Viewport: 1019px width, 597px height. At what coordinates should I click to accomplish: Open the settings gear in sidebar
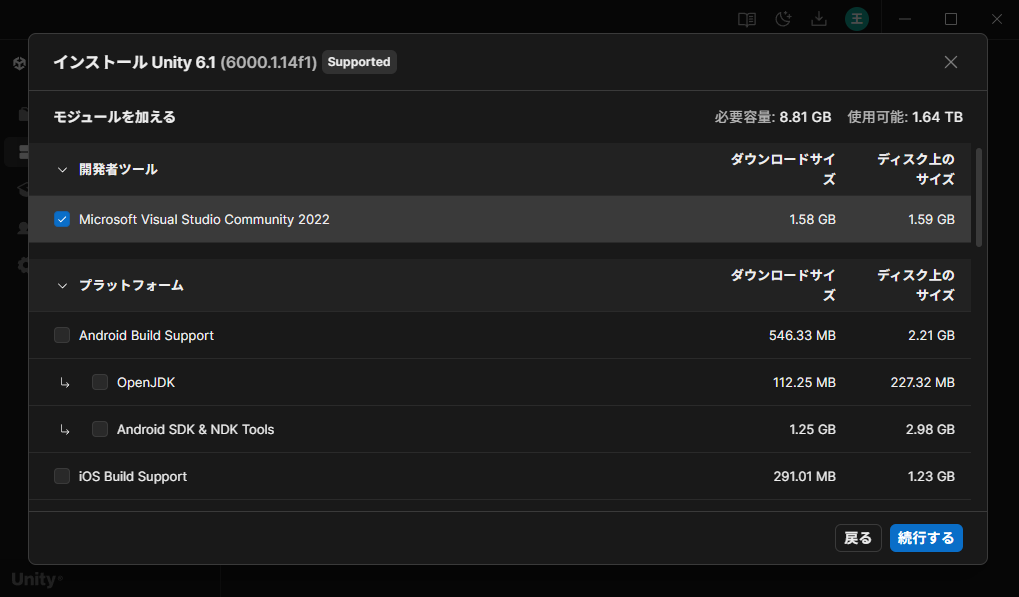[23, 264]
